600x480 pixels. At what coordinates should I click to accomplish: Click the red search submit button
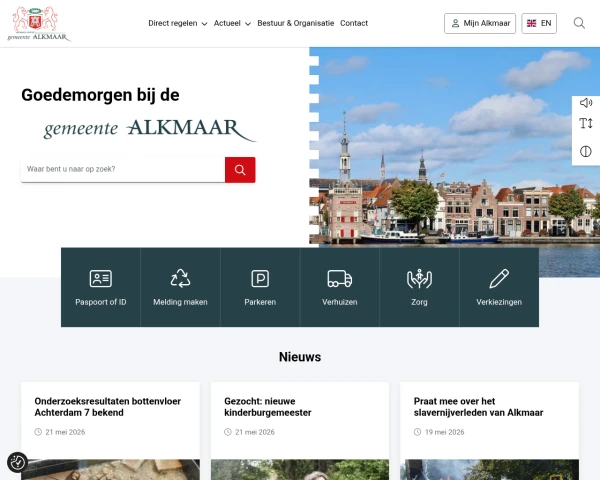(240, 170)
